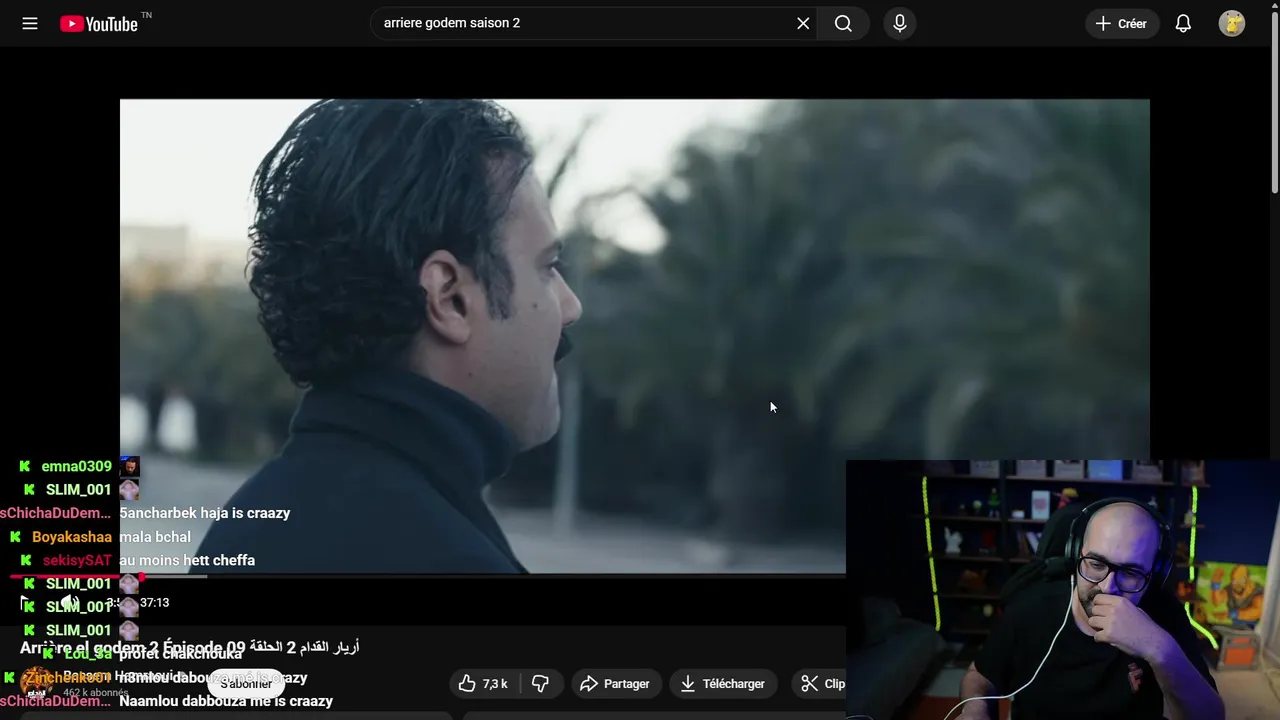Click chat username 'sekisySAT'

[77, 560]
